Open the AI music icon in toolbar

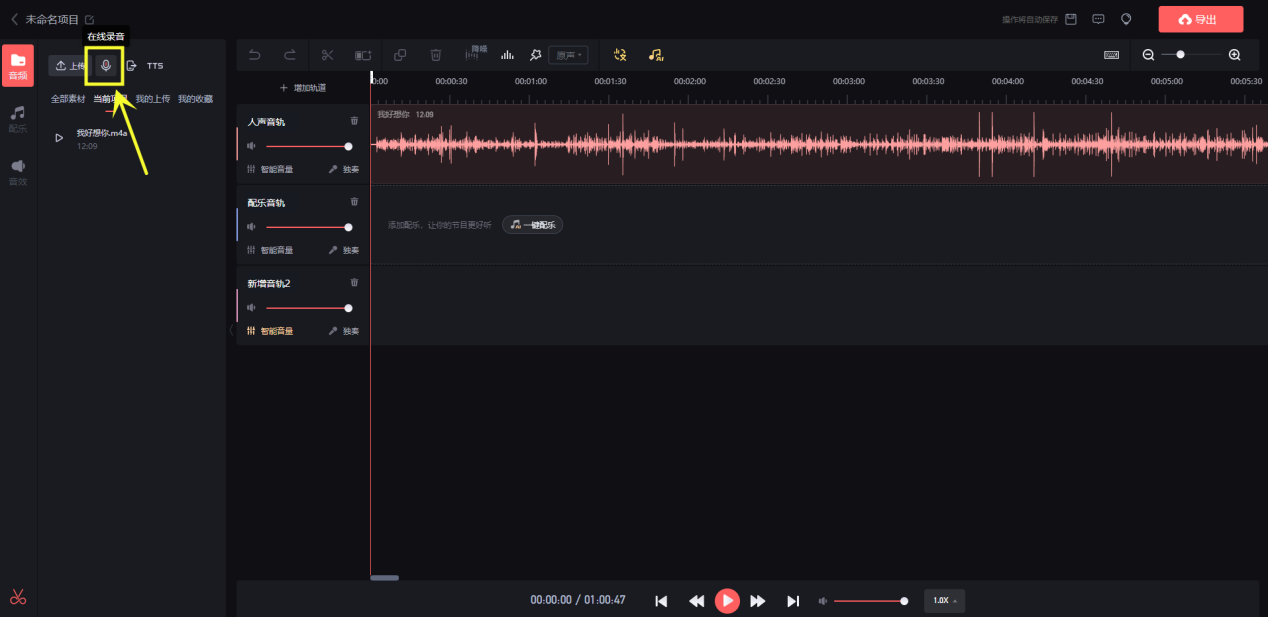tap(655, 55)
